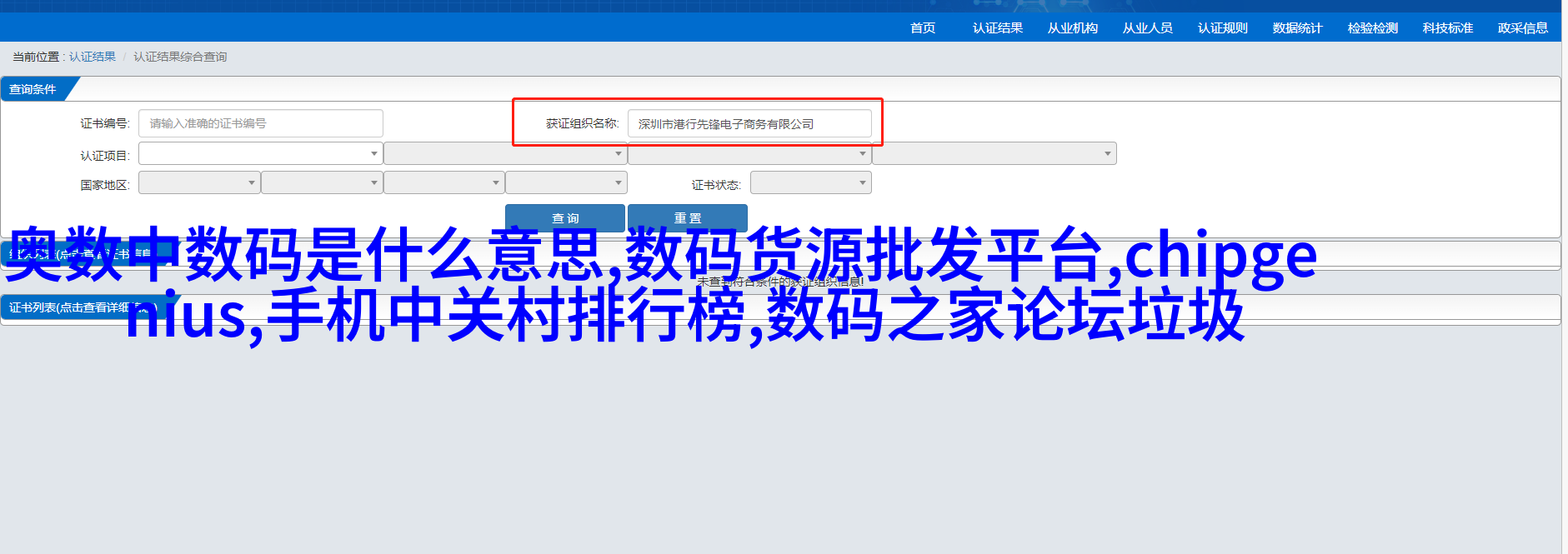
Task: Click the 认证项目 field label
Action: [105, 156]
